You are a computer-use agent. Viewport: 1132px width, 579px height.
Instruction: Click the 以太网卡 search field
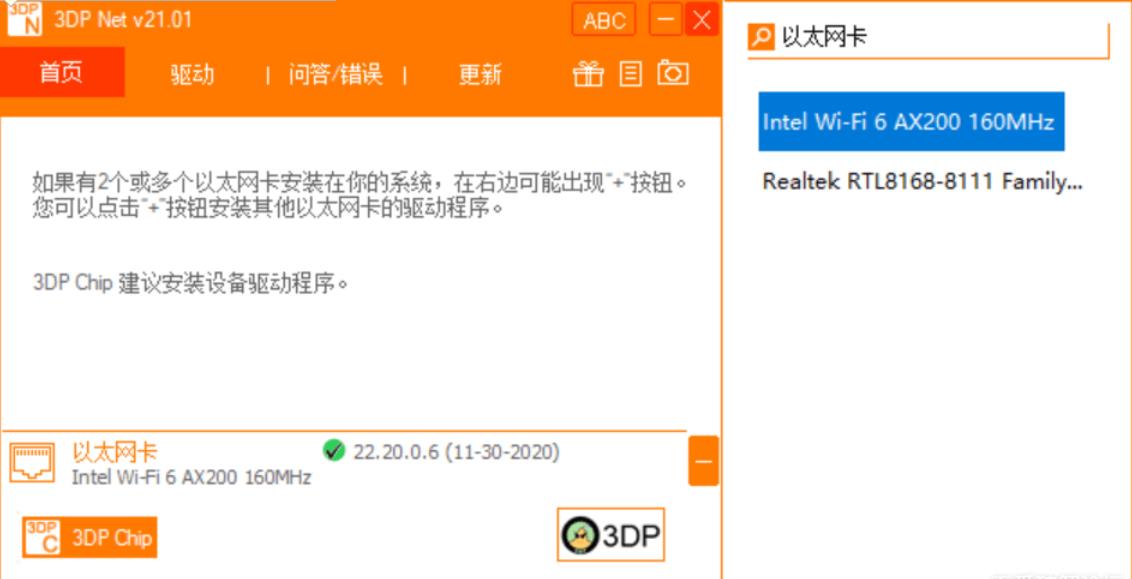click(x=928, y=38)
